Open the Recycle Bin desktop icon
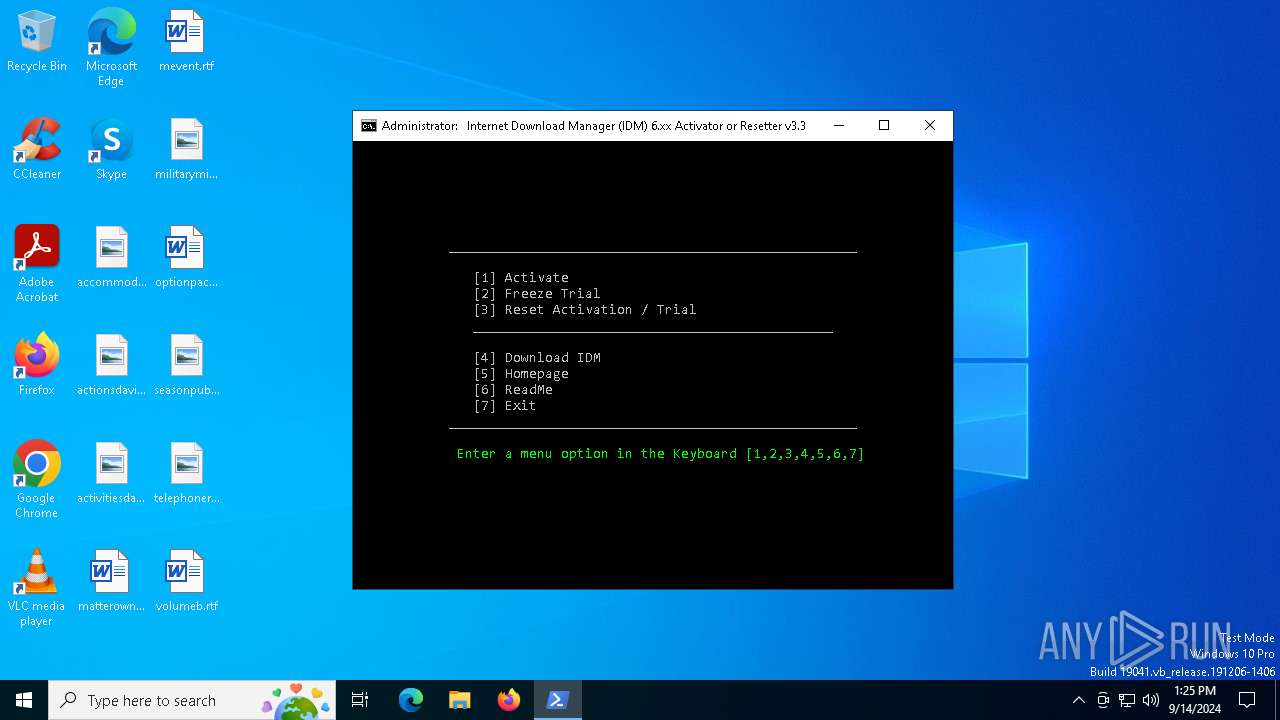 pyautogui.click(x=37, y=42)
